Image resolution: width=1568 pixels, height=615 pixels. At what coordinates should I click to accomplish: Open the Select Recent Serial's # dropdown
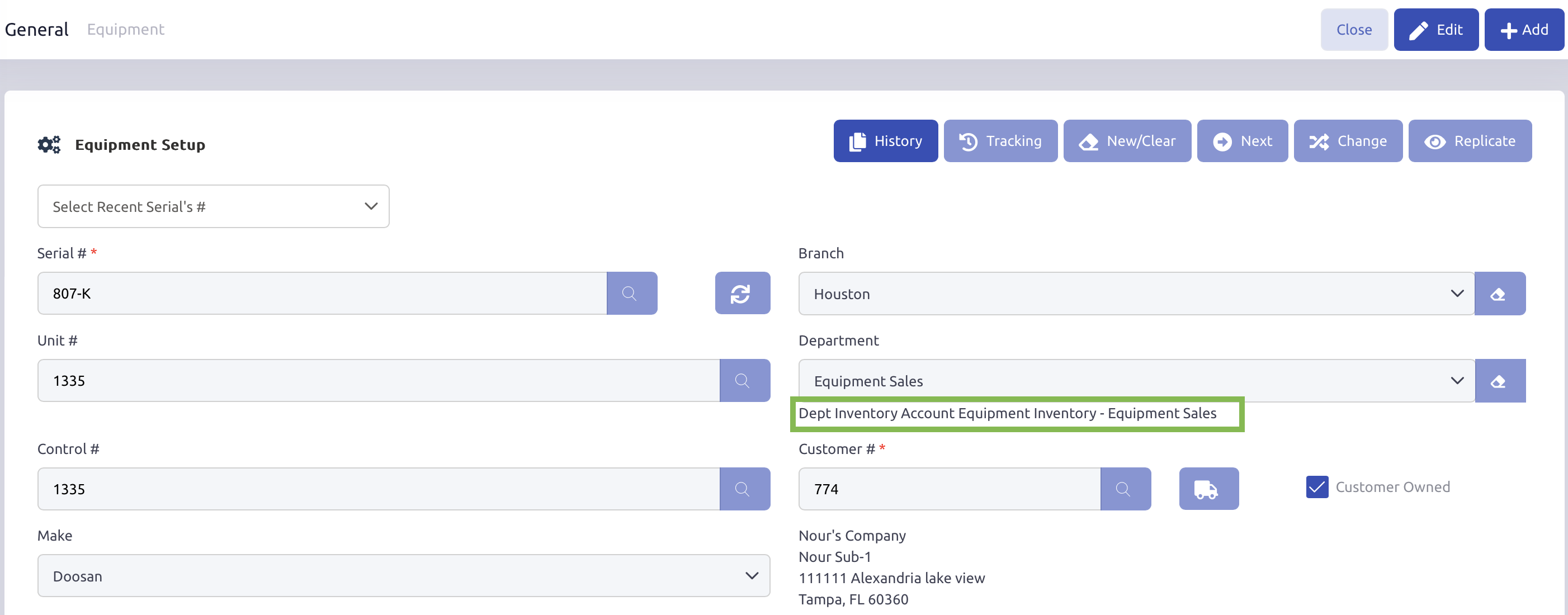tap(213, 206)
